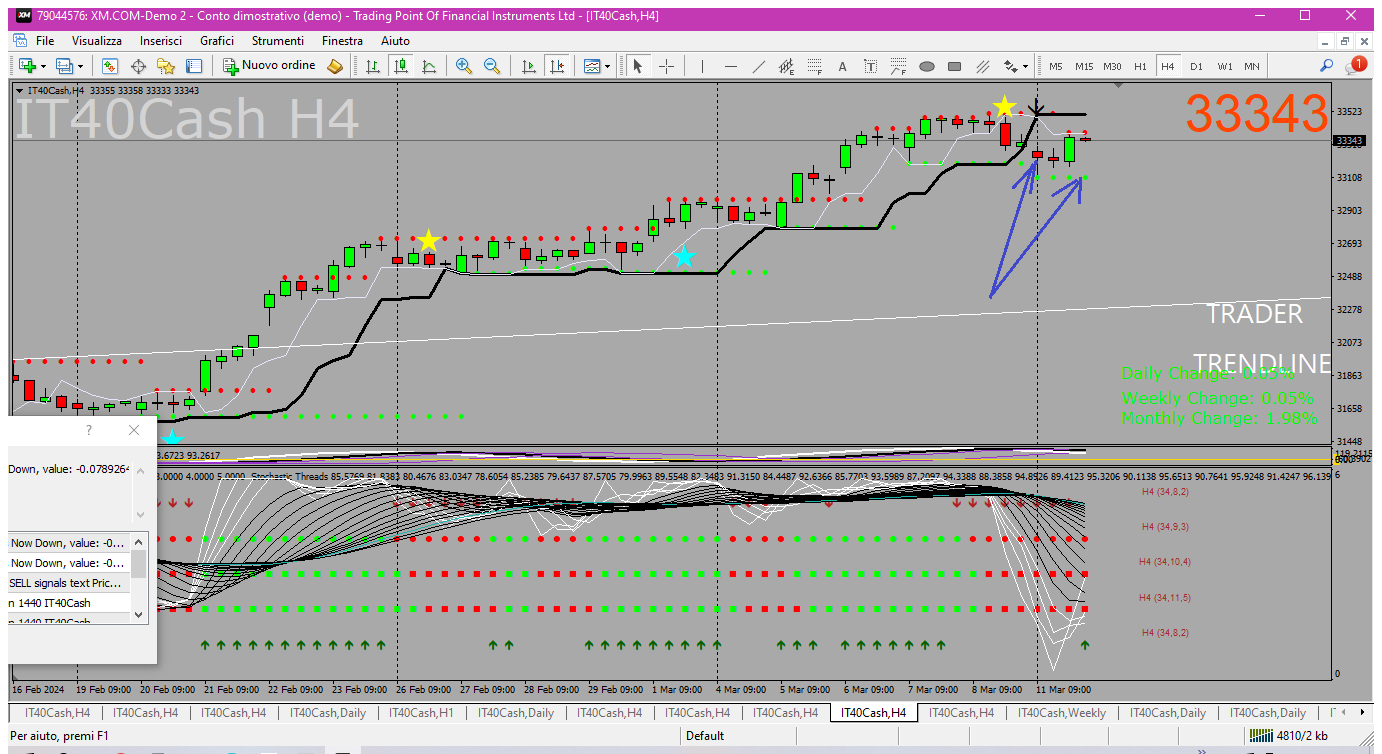Select the text tool letter A
This screenshot has height=754, width=1382.
pos(842,66)
